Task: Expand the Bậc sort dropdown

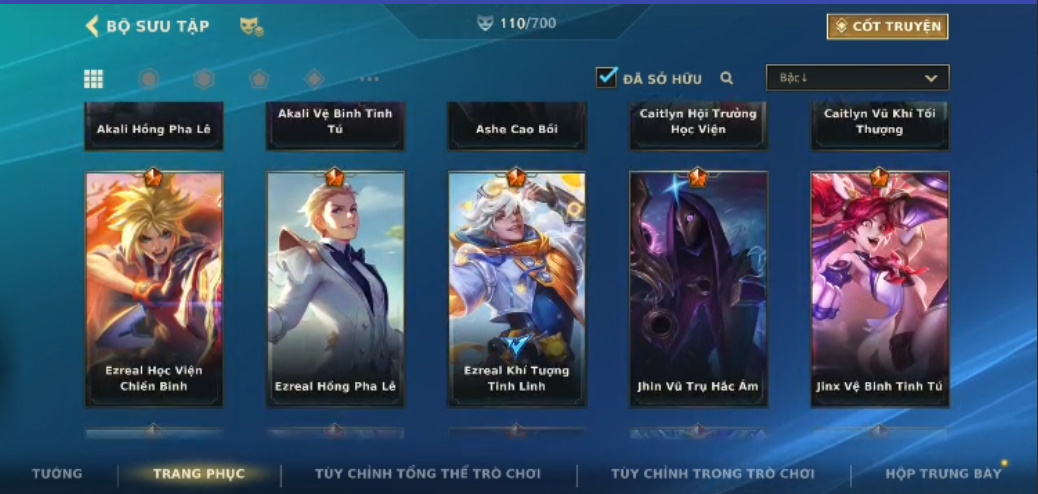Action: (858, 77)
